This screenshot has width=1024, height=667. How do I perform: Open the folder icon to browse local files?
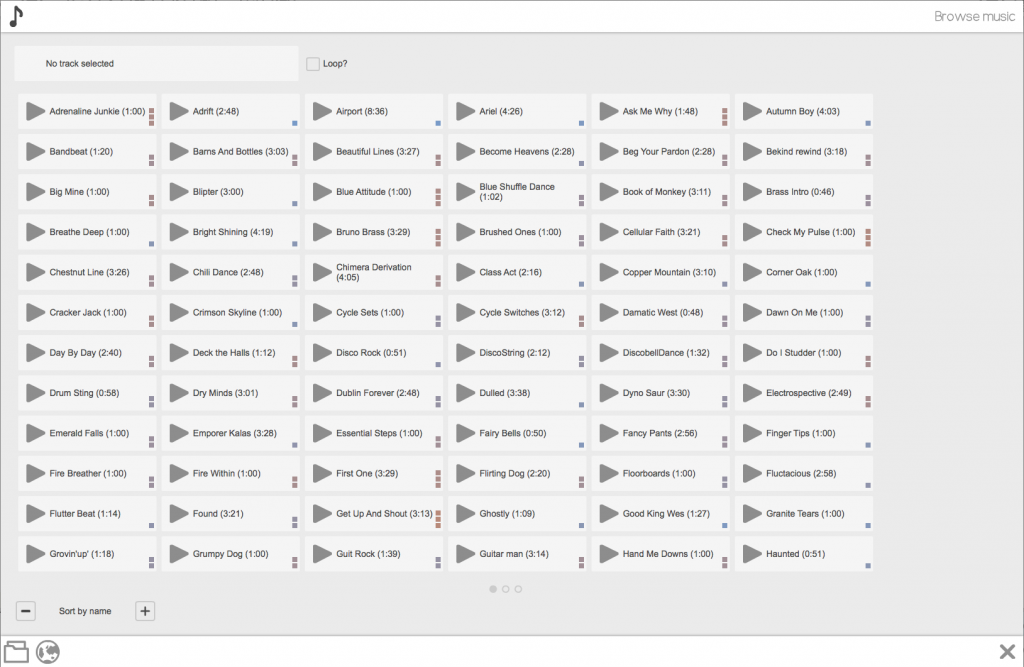coord(17,651)
